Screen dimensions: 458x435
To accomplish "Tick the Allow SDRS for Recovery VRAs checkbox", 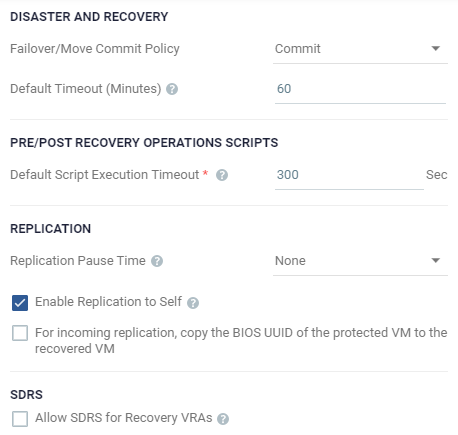I will point(20,419).
